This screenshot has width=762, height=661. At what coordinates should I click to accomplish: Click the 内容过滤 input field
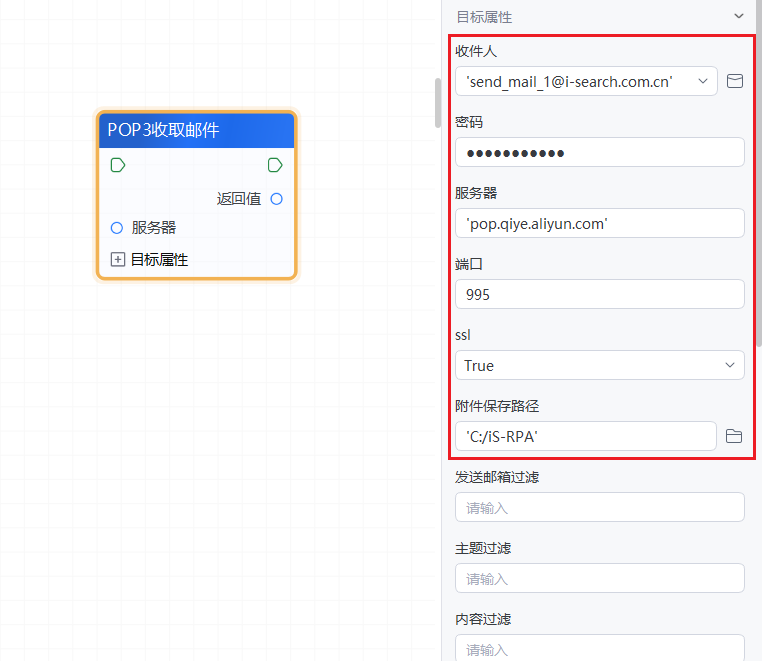click(x=600, y=647)
